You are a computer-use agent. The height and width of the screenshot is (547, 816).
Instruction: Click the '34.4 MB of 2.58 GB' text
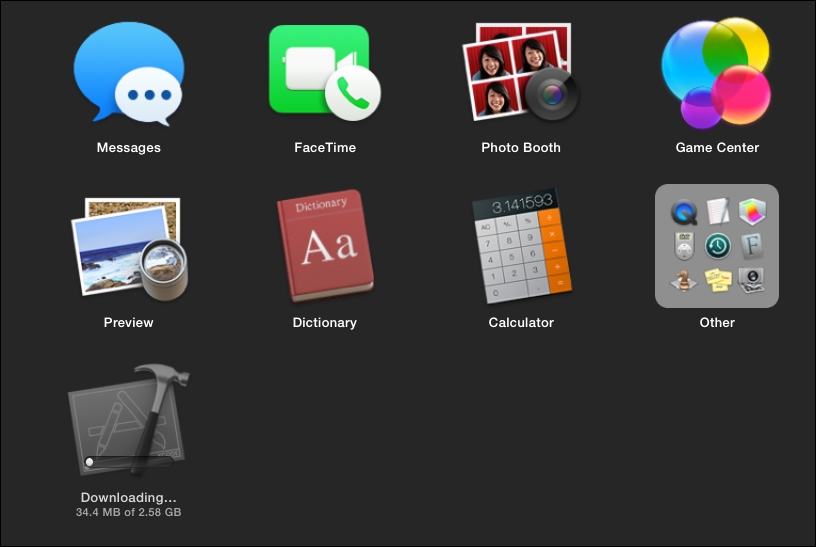(x=129, y=512)
